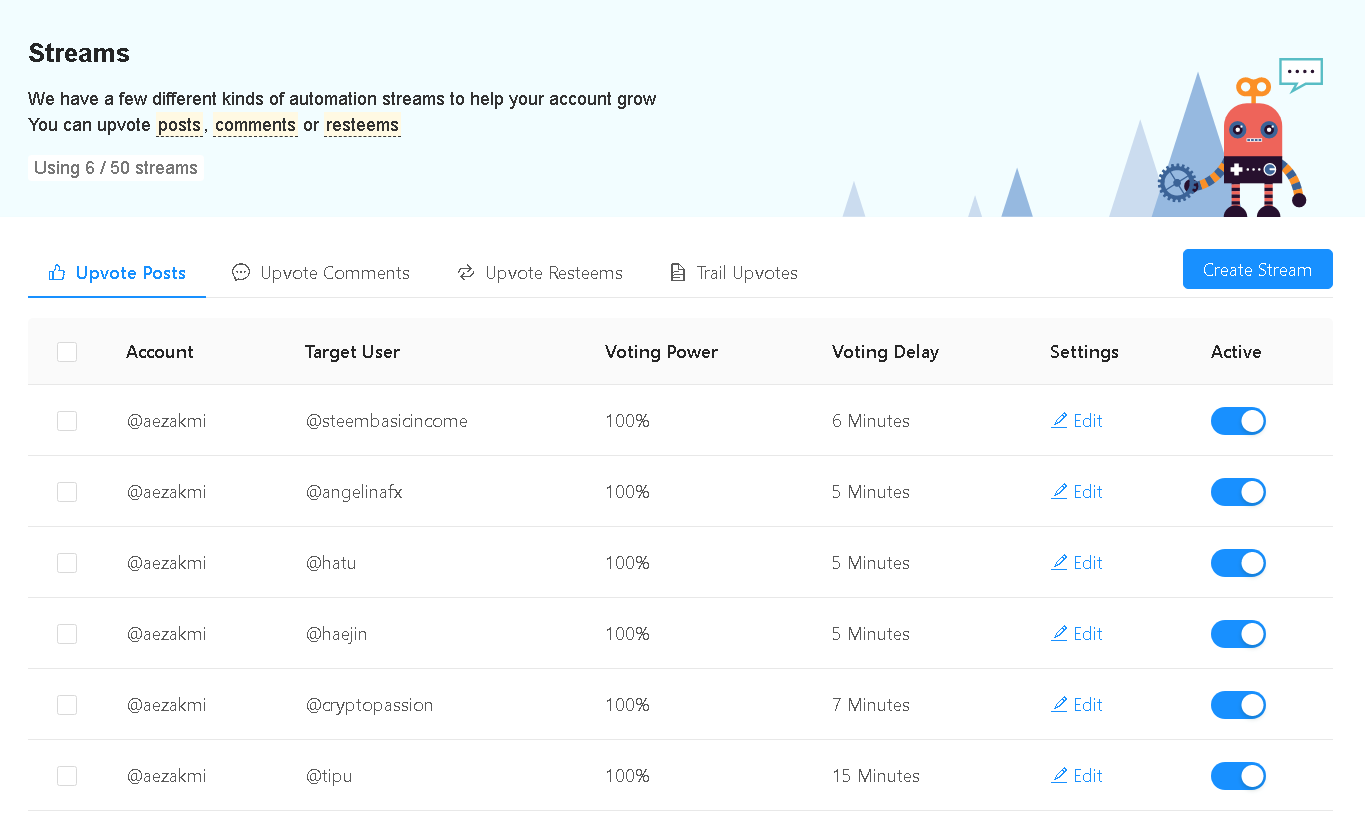Viewport: 1365px width, 813px height.
Task: Click the pencil icon in the @cryptopassion row
Action: [x=1060, y=705]
